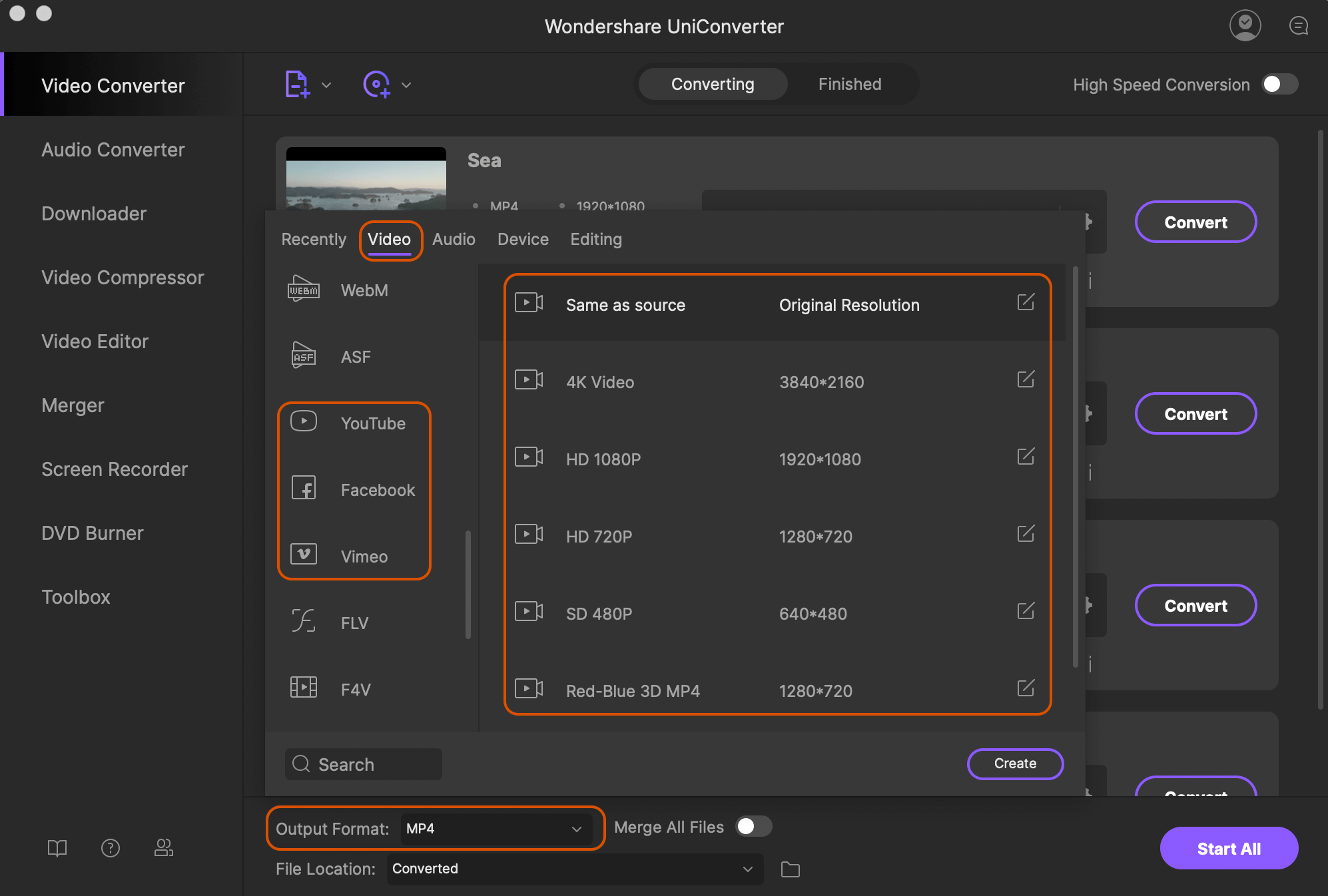Click the Download/Import icon at top toolbar

(x=298, y=84)
